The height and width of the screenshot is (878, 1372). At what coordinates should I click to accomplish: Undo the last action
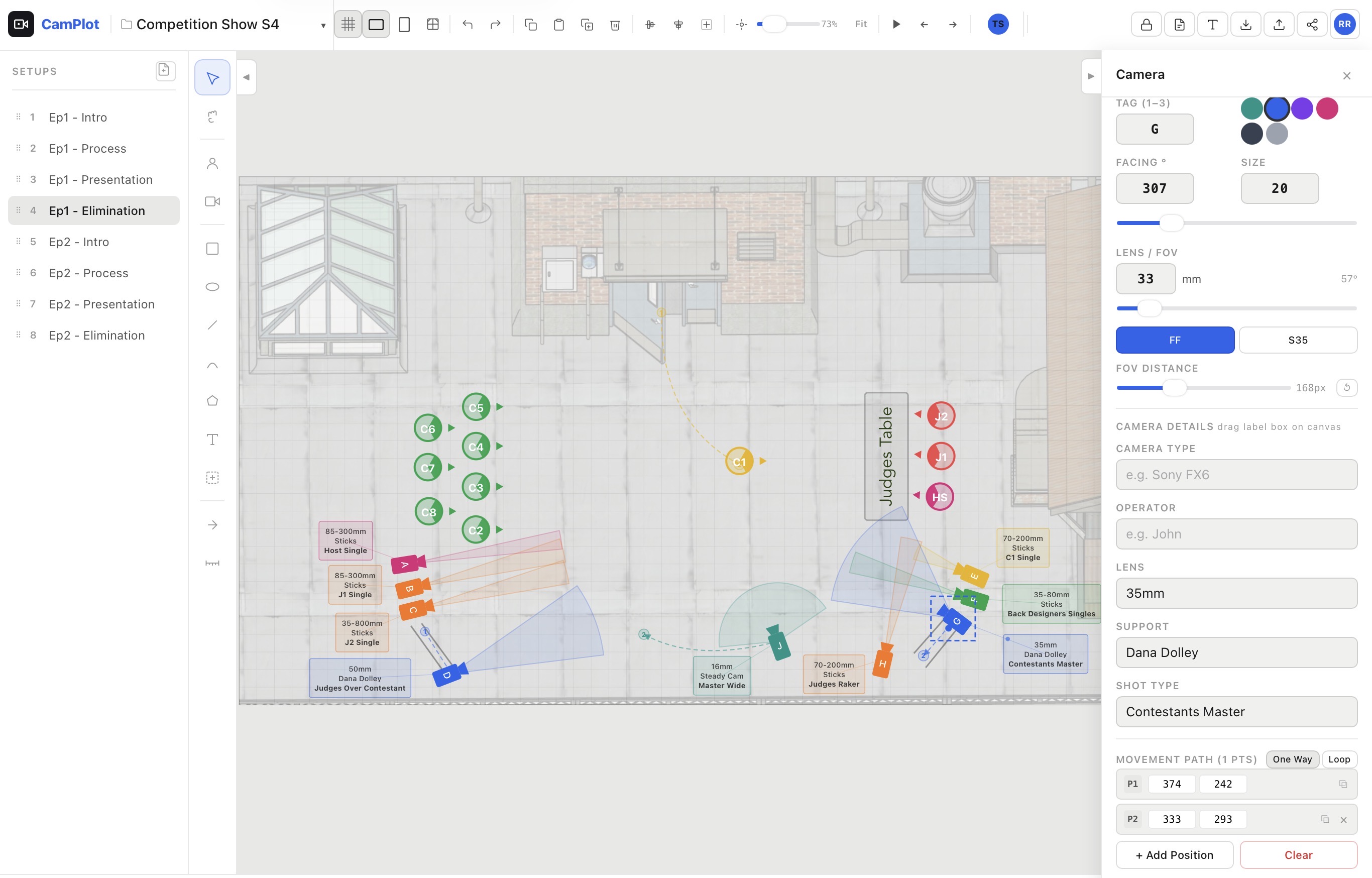click(467, 24)
